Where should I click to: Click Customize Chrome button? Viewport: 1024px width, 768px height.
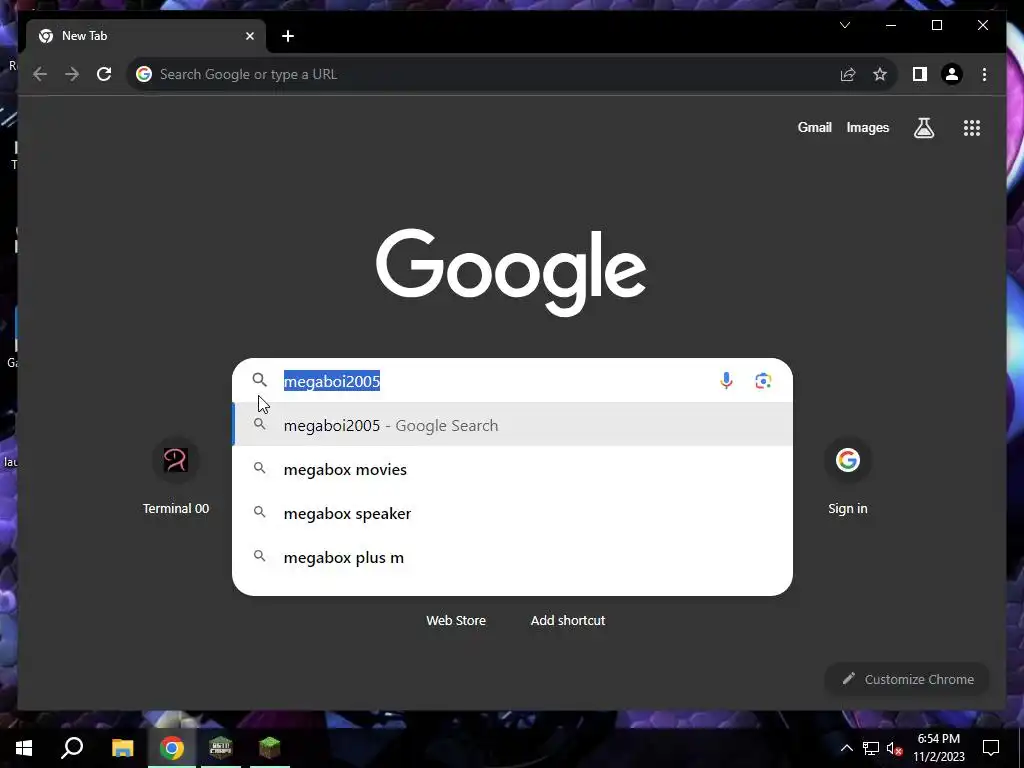pos(907,679)
